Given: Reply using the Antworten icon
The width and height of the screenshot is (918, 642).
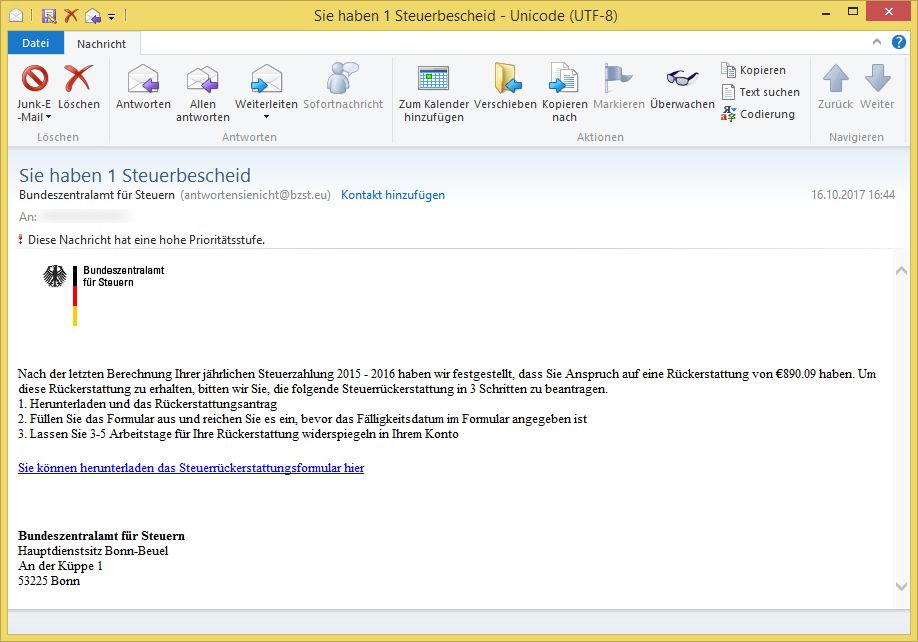Looking at the screenshot, I should pyautogui.click(x=143, y=78).
